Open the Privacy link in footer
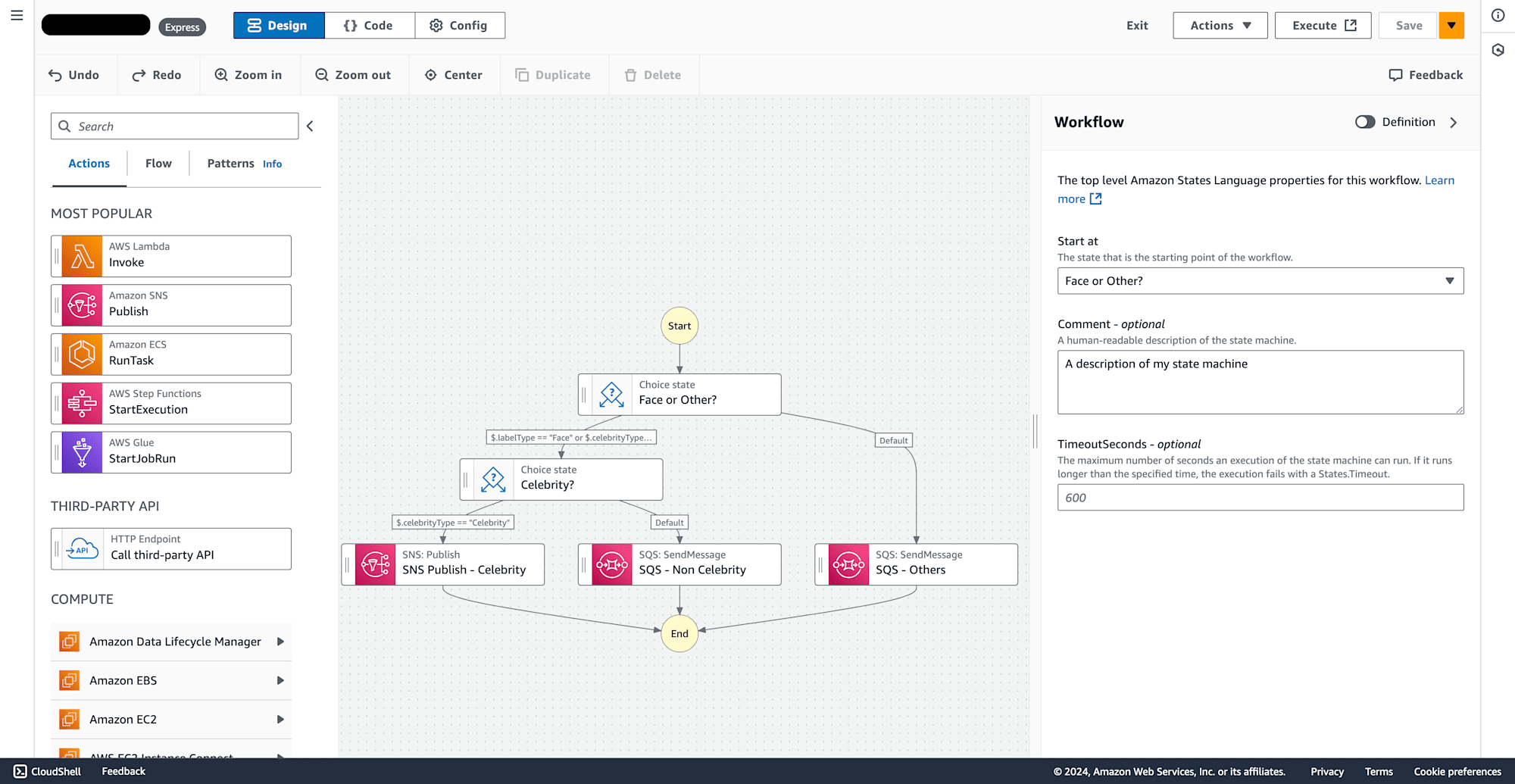Screen dimensions: 1515x784 (x=1327, y=772)
